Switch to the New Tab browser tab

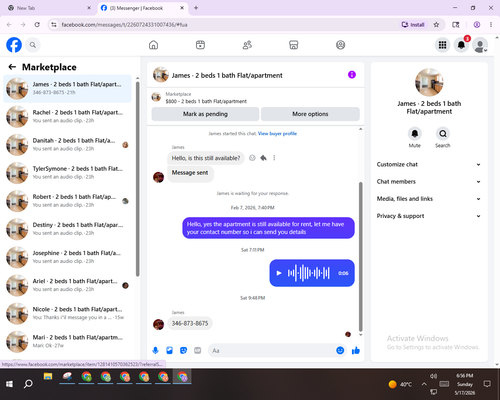[x=49, y=8]
